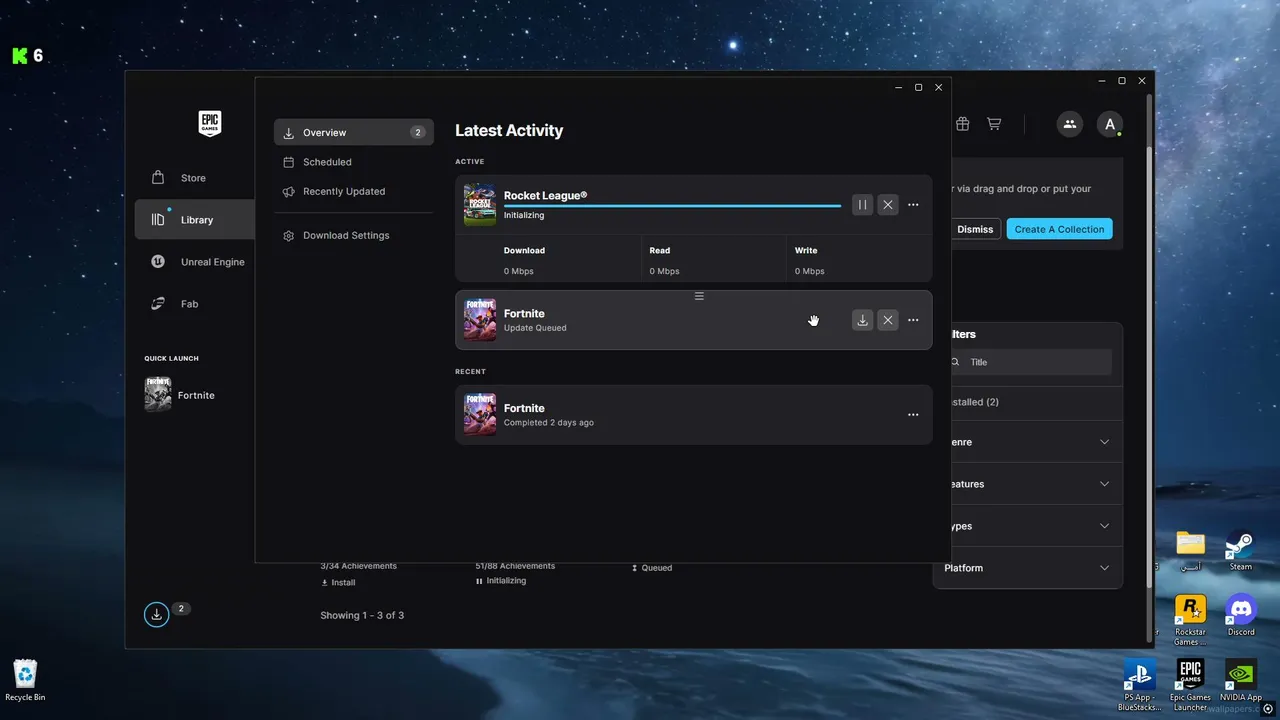Start the queued Fortnite update download

click(x=862, y=320)
